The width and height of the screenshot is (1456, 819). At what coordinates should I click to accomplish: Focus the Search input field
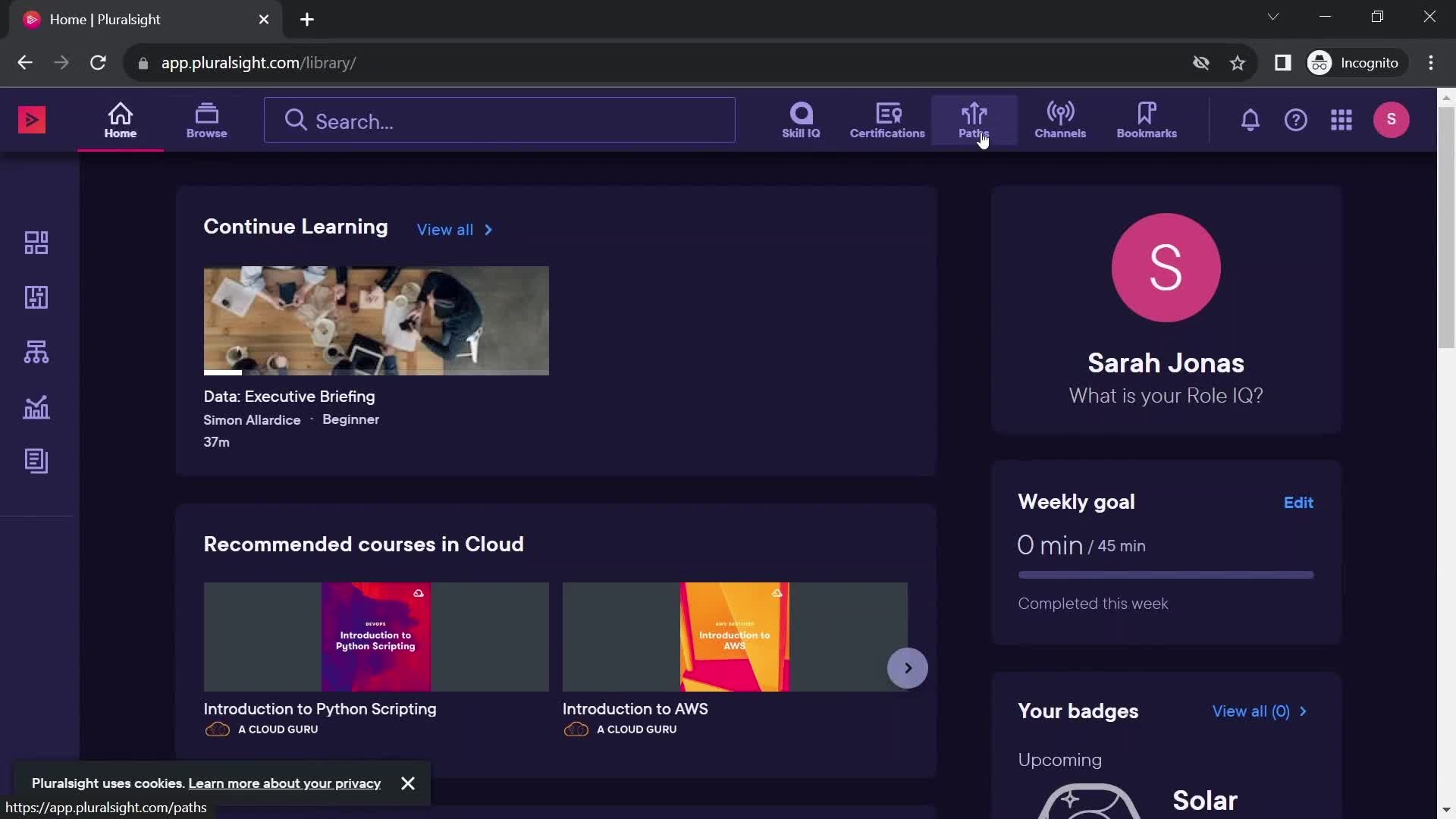pos(500,121)
